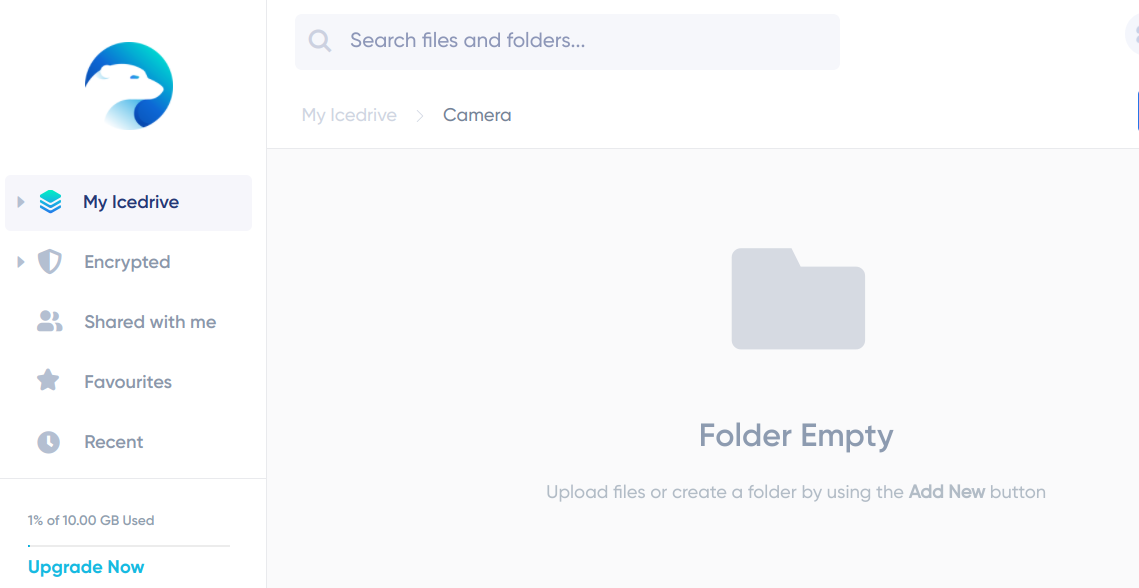Focus the Search files and folders field
The height and width of the screenshot is (588, 1139).
click(567, 41)
